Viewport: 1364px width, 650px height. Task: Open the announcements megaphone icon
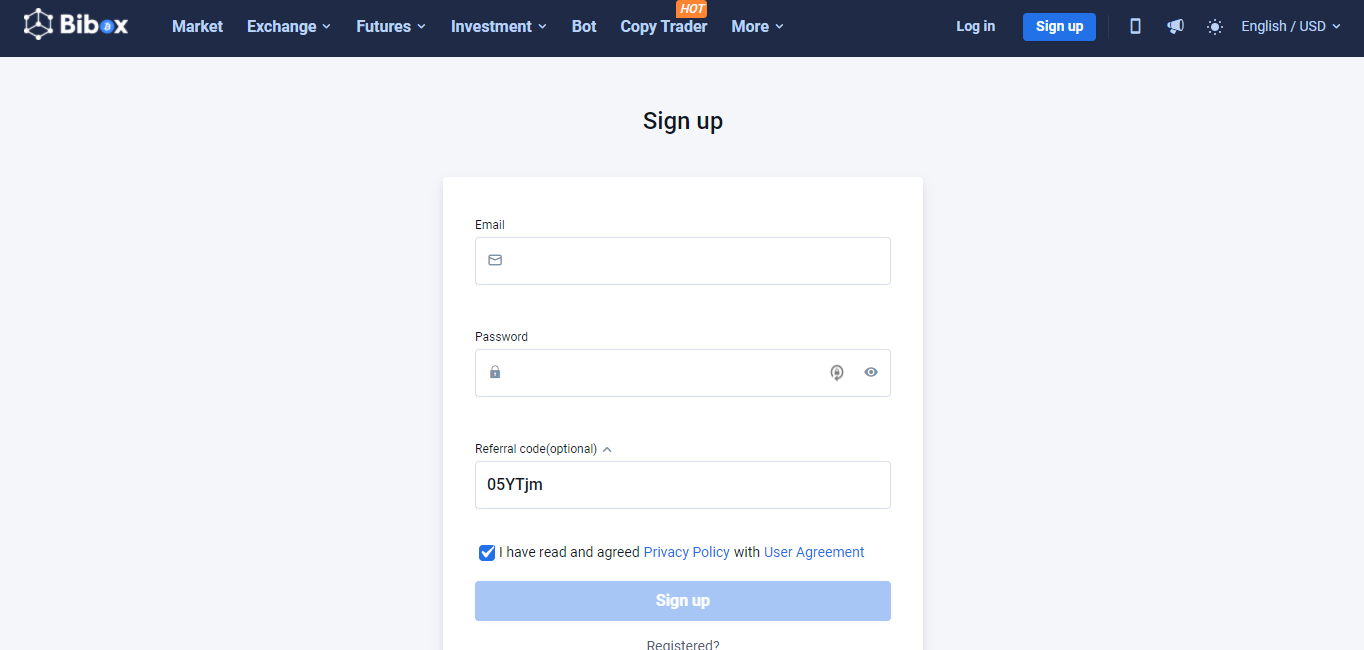1175,27
